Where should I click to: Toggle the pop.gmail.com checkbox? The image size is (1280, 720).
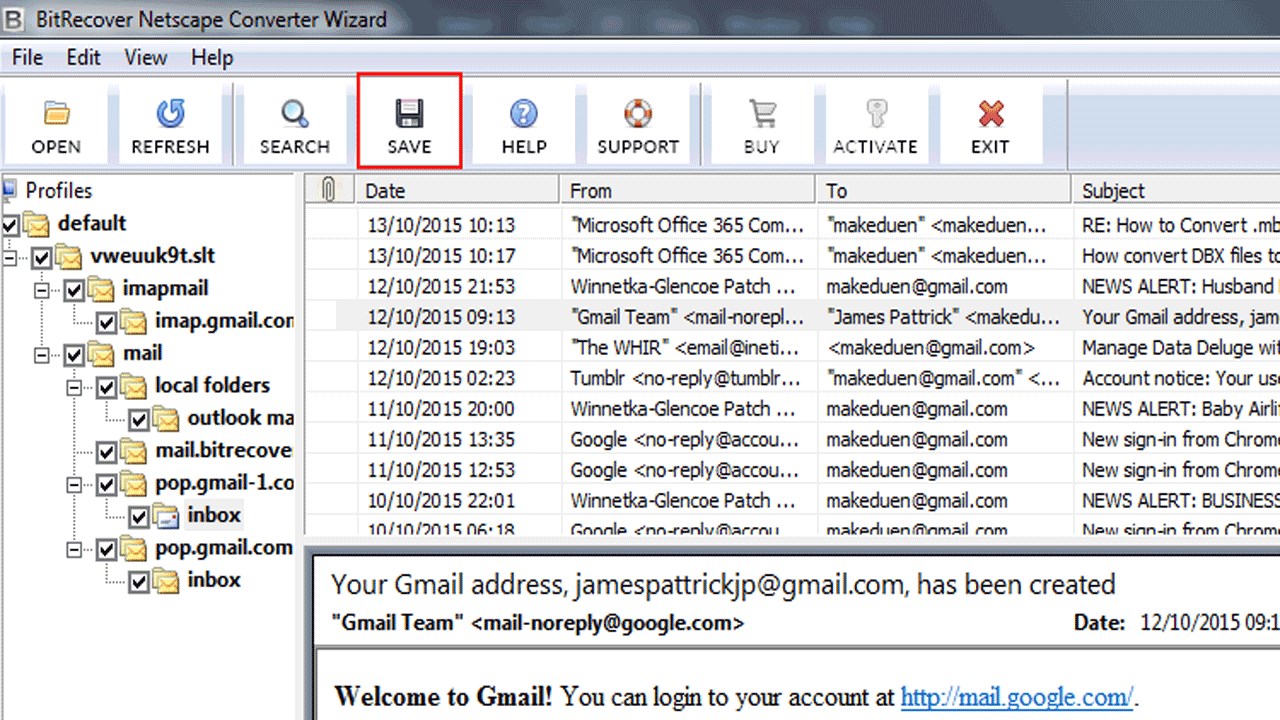tap(107, 550)
